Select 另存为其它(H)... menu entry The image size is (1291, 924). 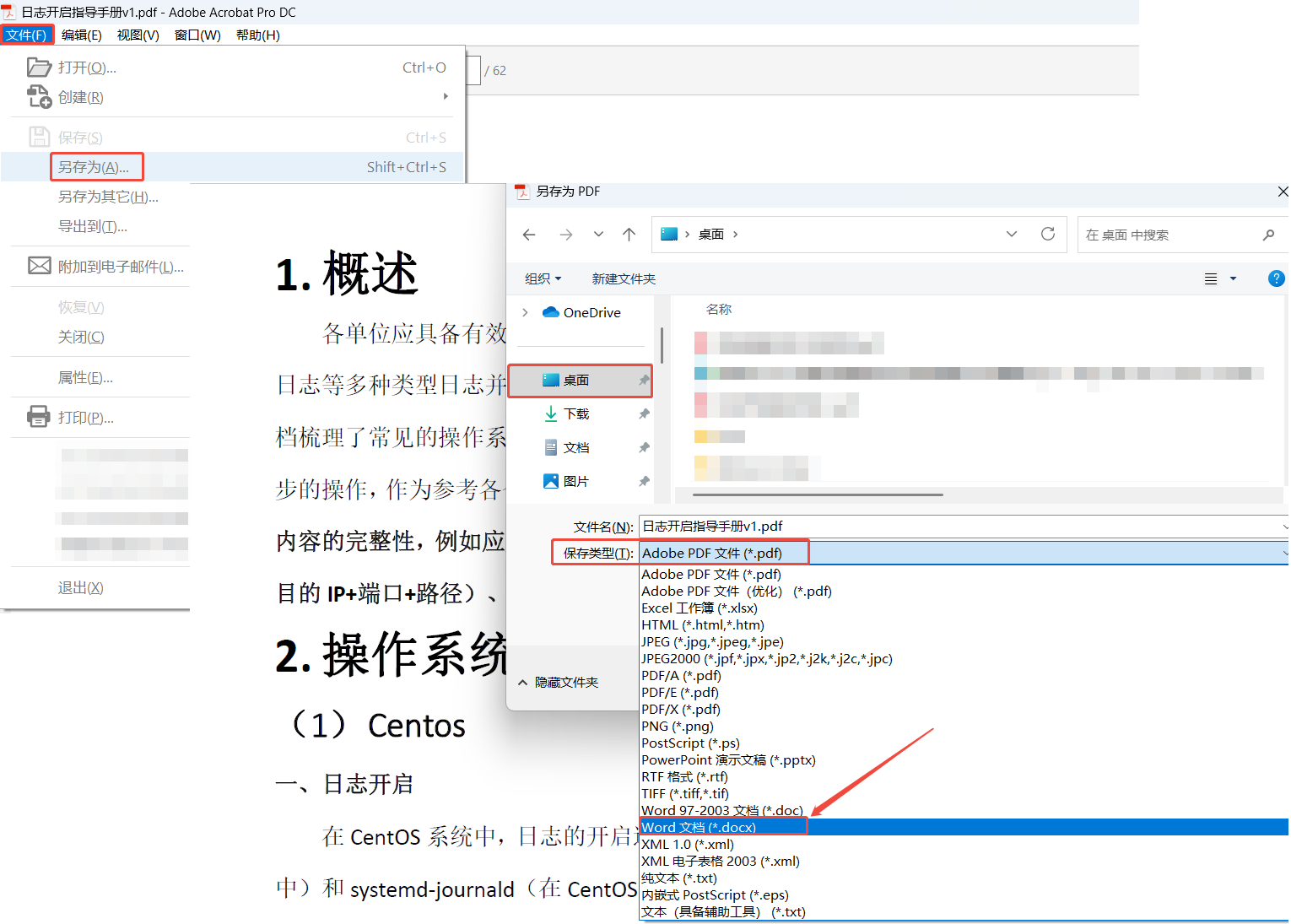click(x=108, y=197)
